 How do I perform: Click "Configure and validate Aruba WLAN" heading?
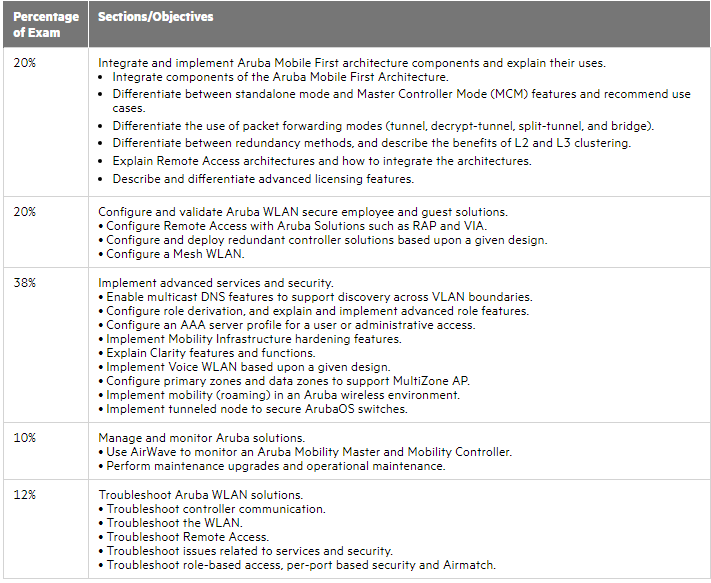(303, 211)
